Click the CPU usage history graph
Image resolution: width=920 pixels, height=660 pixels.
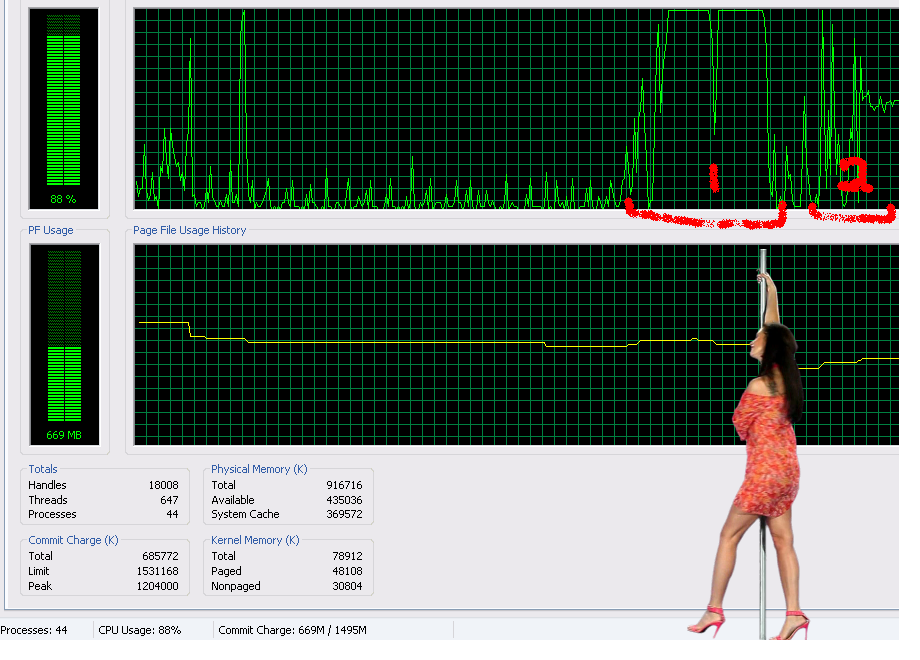[x=400, y=108]
